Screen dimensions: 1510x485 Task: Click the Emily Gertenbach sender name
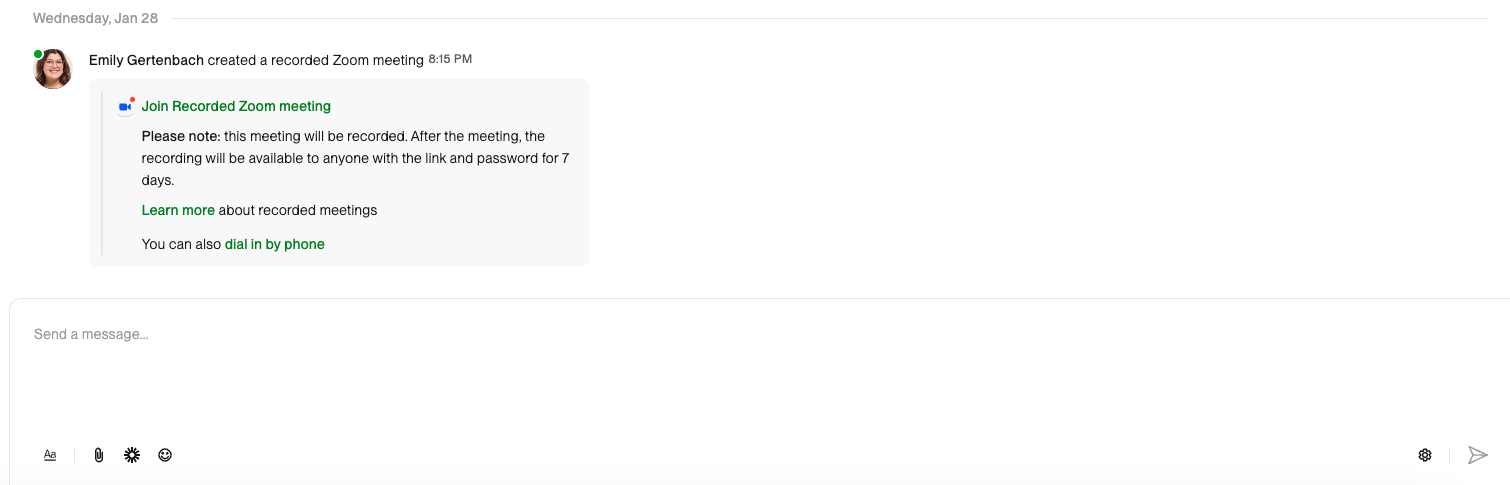pyautogui.click(x=146, y=60)
